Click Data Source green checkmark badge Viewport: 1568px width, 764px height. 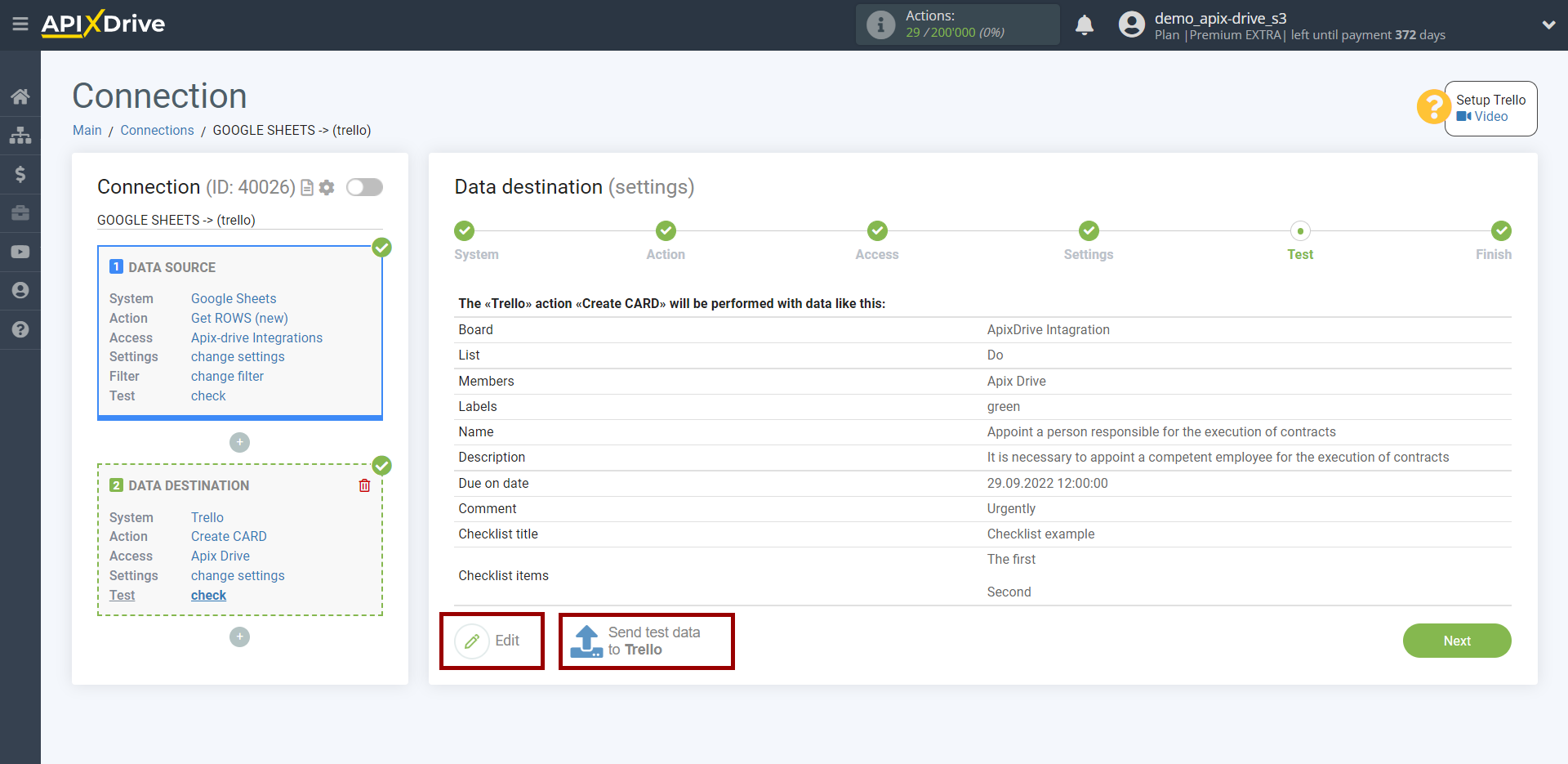(x=382, y=248)
